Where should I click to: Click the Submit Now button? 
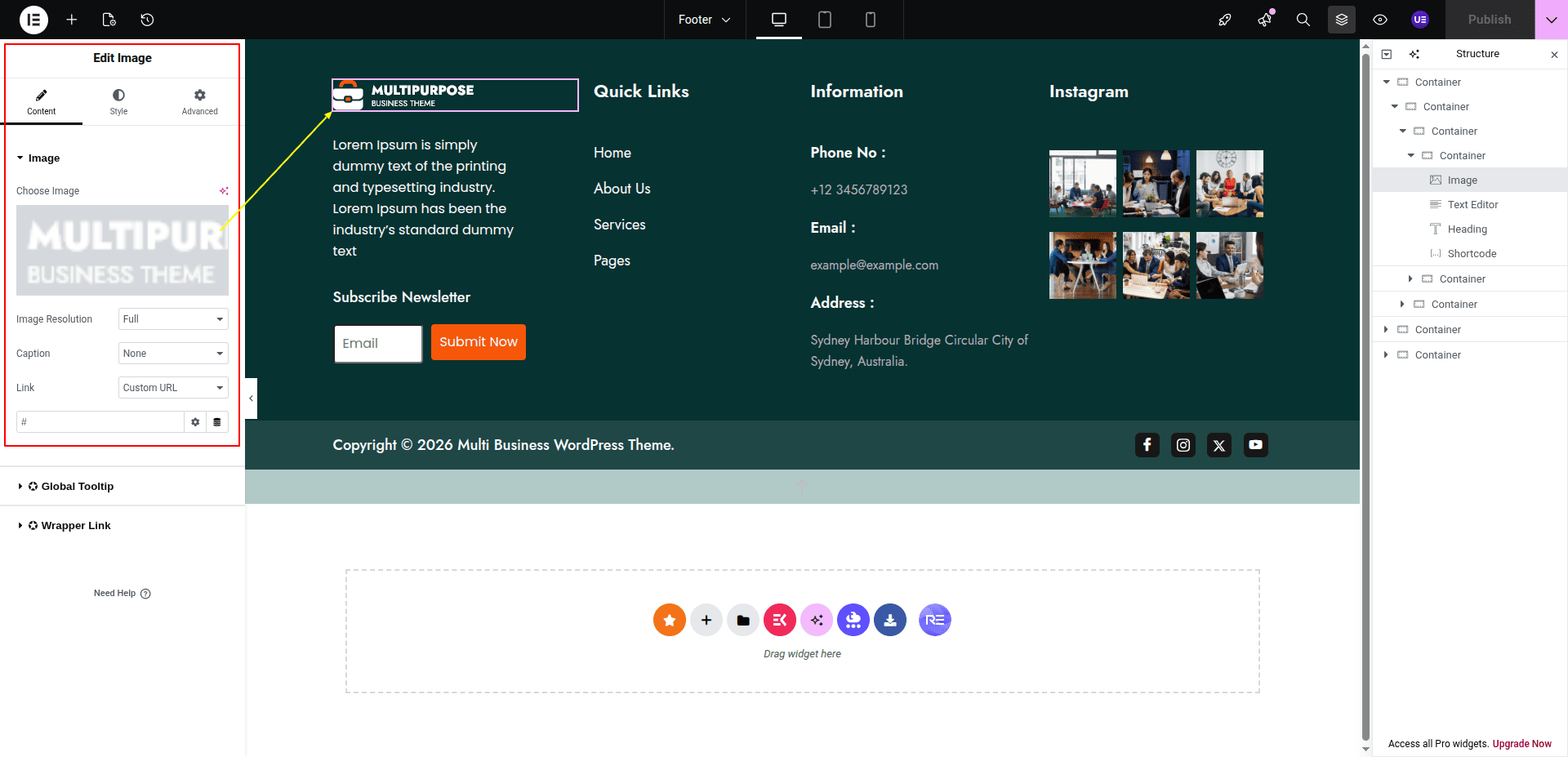tap(479, 342)
